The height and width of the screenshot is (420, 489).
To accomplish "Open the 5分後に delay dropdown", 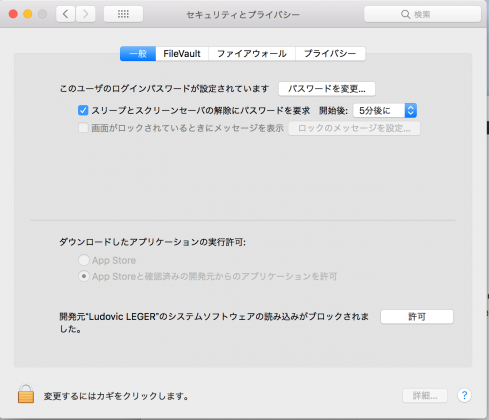I will [385, 111].
